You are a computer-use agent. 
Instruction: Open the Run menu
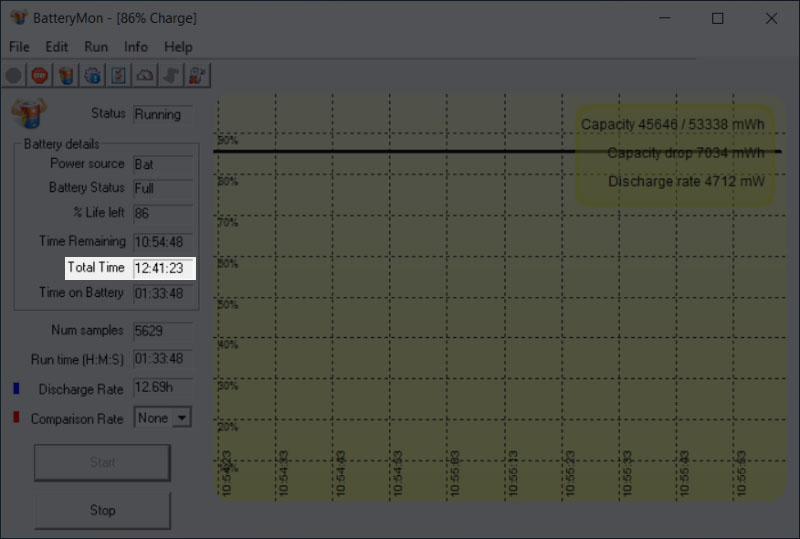pos(96,47)
